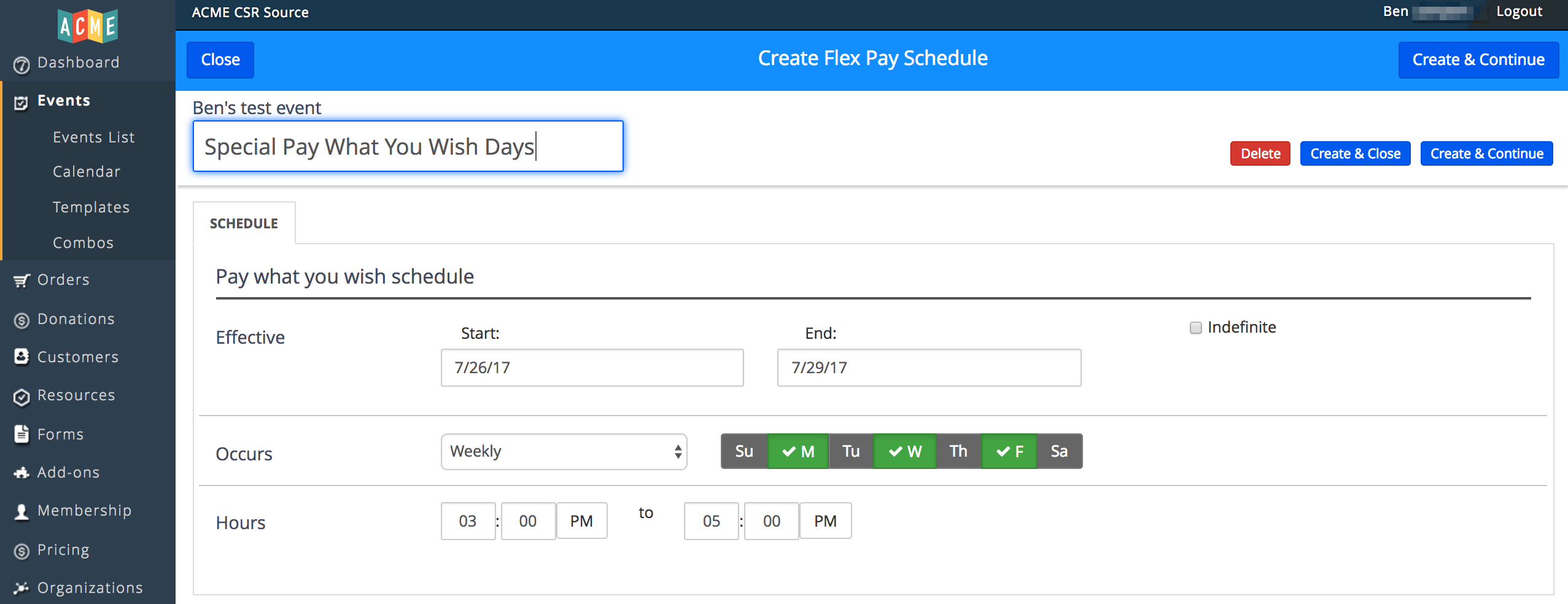Open the Events List menu item
Screen dimensions: 1568x604
[x=93, y=137]
